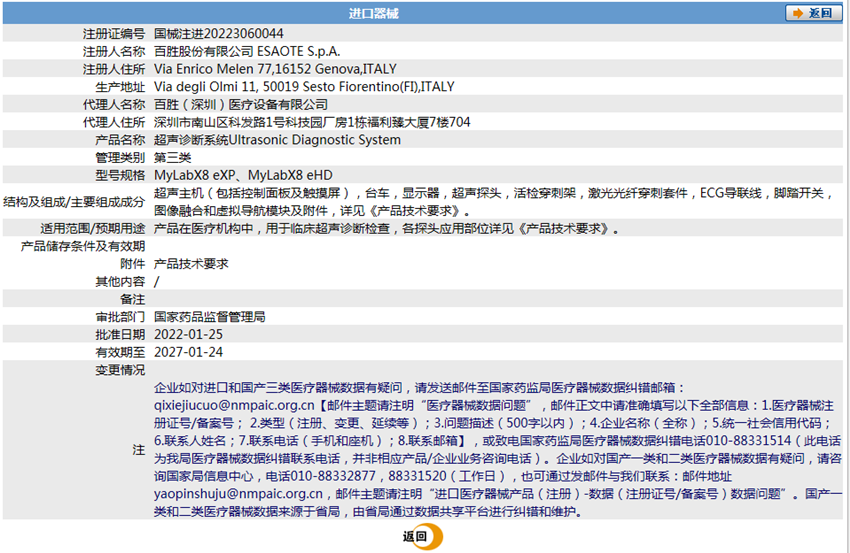Select management category value 第三类

point(172,157)
